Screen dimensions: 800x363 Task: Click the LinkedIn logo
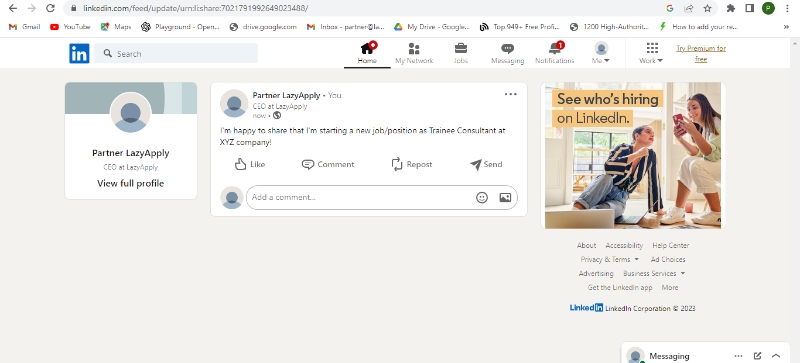79,53
